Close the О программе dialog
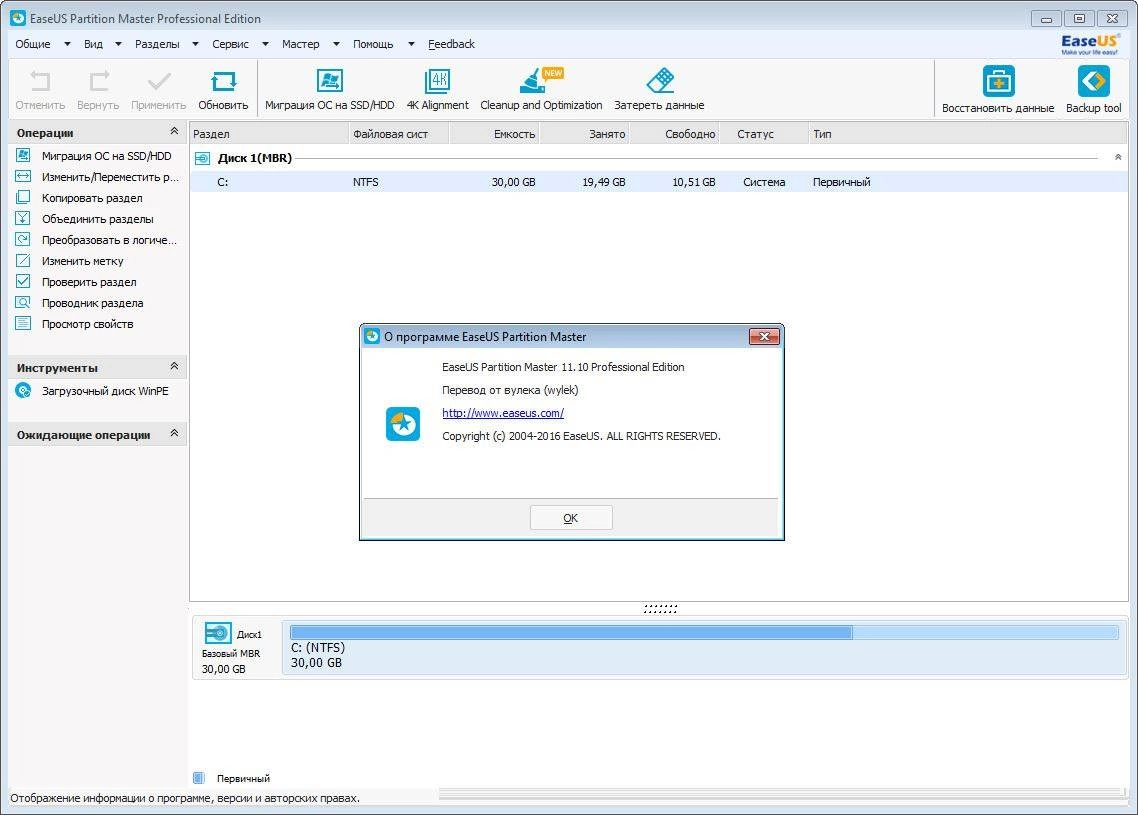The height and width of the screenshot is (815, 1138). pos(764,337)
